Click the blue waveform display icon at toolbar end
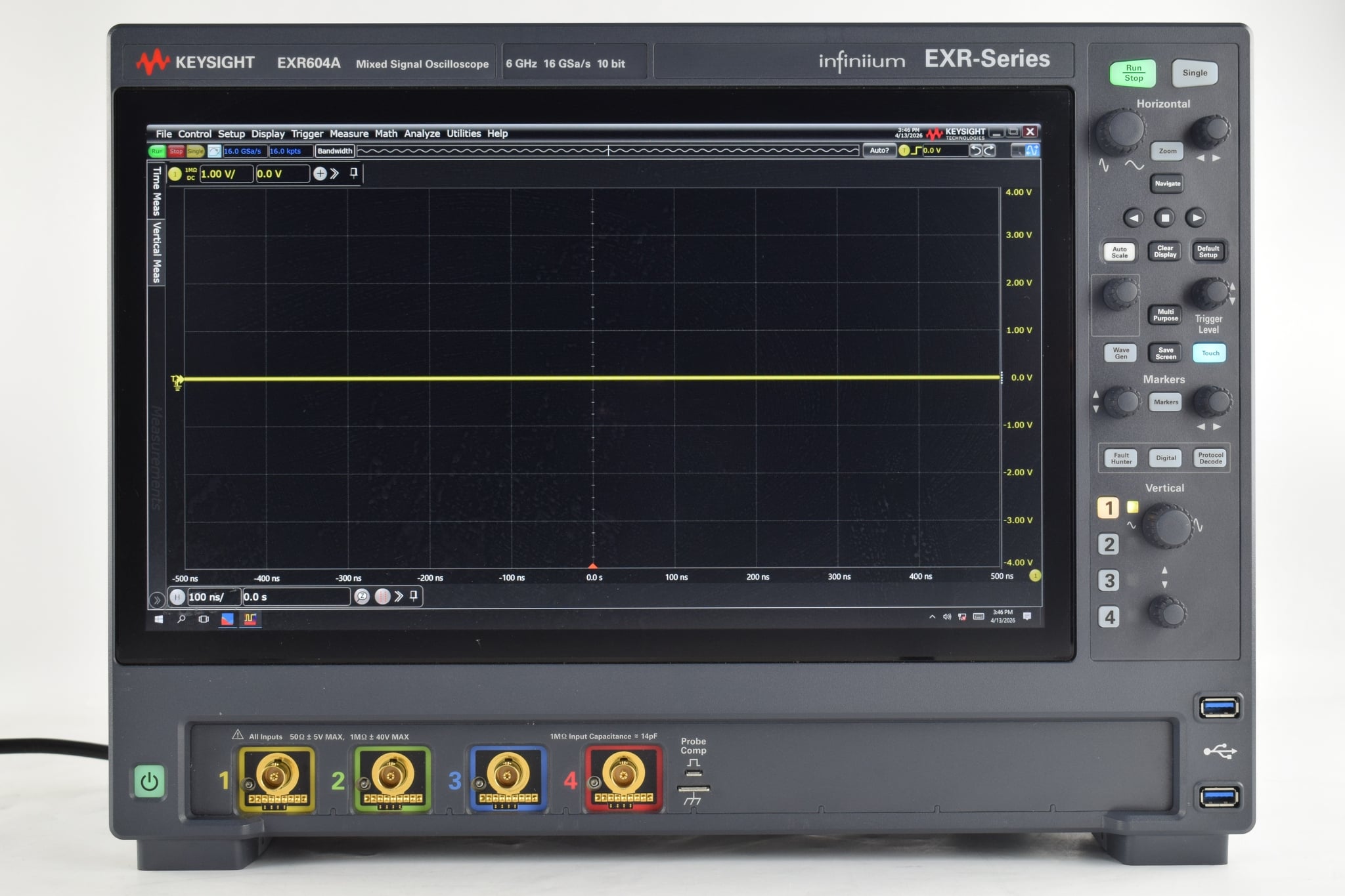Viewport: 1345px width, 896px height. 1032,150
